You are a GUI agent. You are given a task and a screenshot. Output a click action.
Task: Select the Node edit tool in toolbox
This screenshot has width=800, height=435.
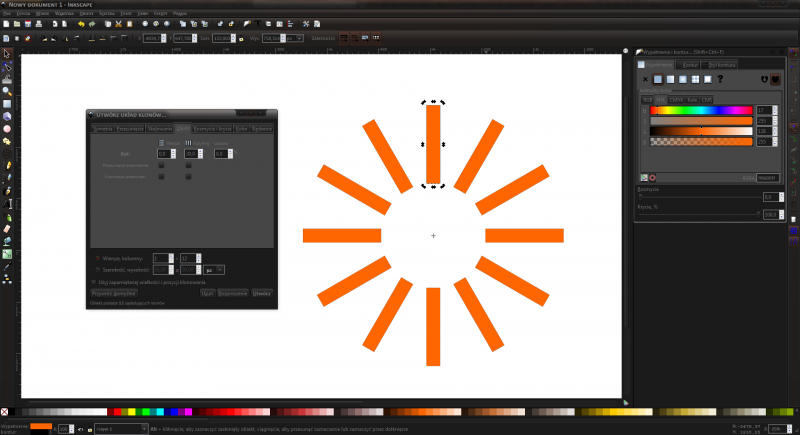pos(7,66)
